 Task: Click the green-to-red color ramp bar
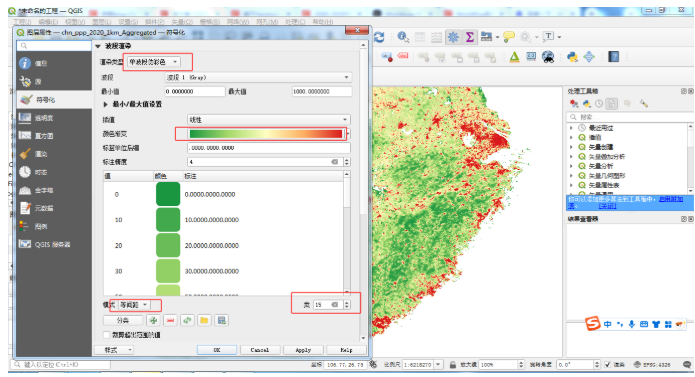click(x=266, y=134)
